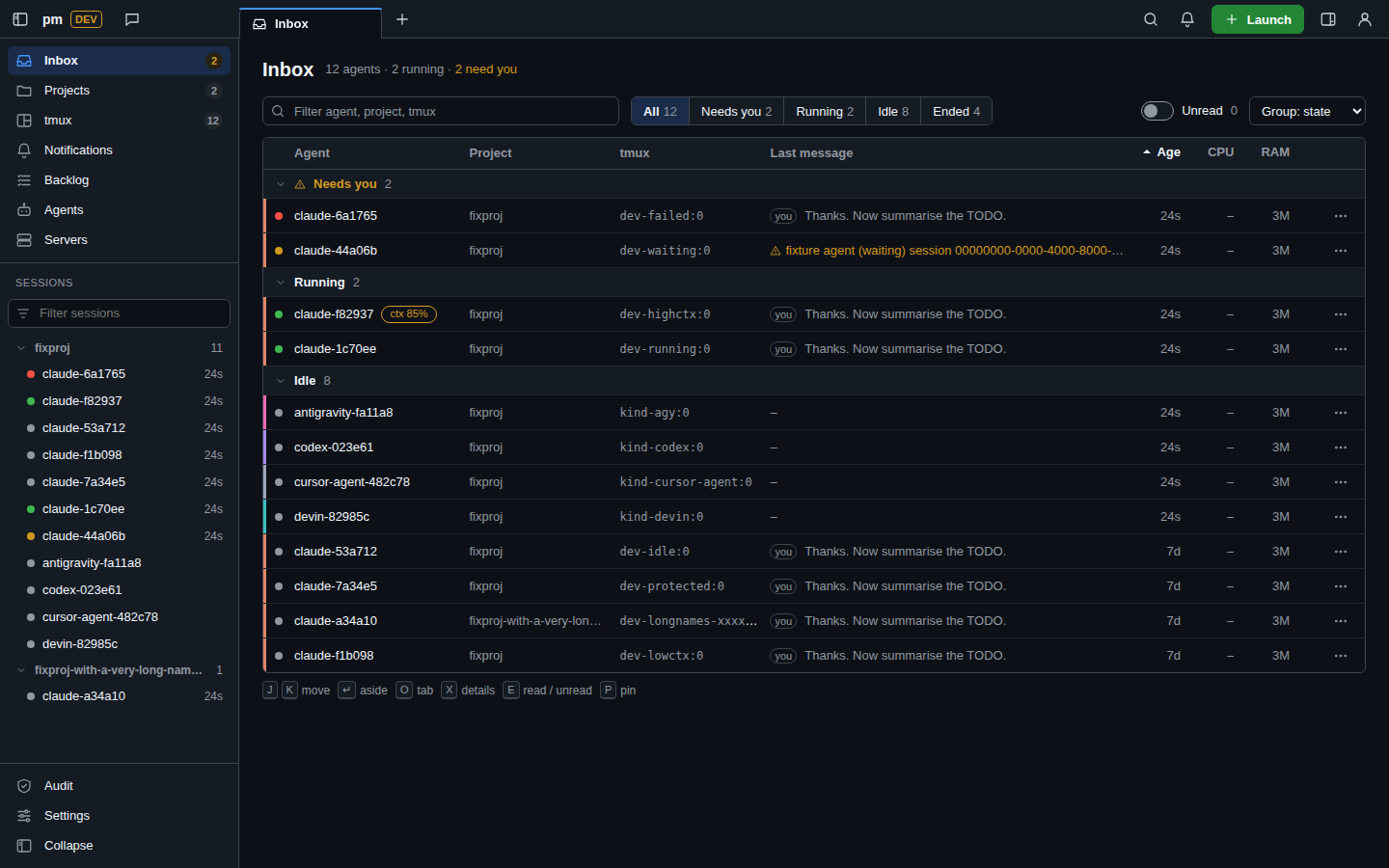Select the Ended 4 filter tab

956,111
